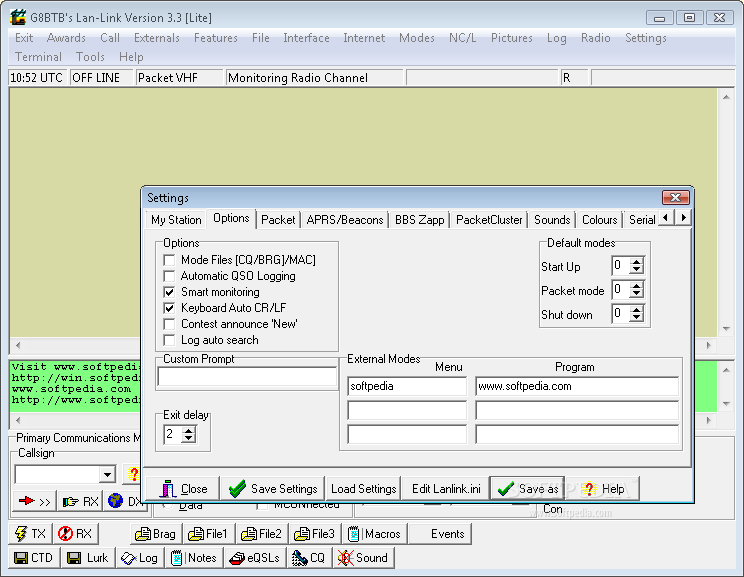Open the Terminal menu
Viewport: 744px width, 577px height.
(38, 57)
